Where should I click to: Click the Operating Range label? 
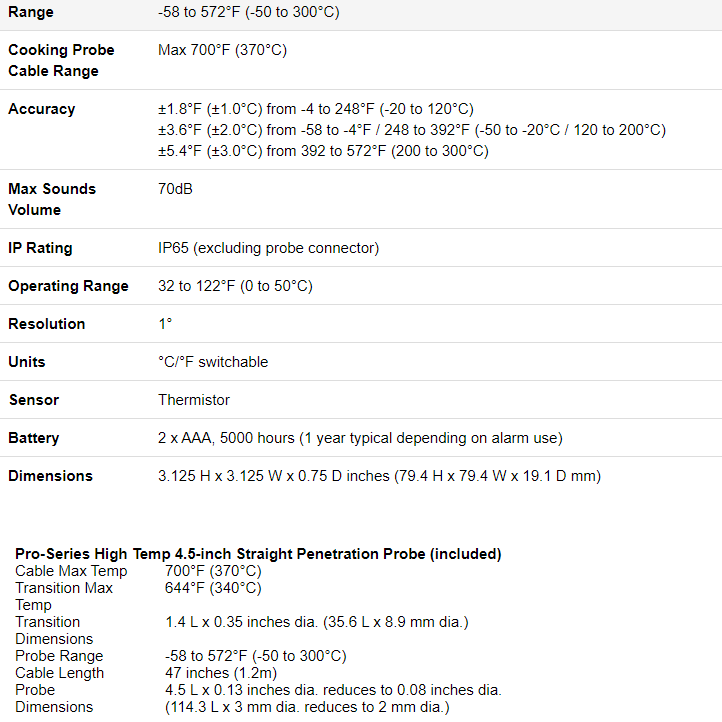[68, 286]
